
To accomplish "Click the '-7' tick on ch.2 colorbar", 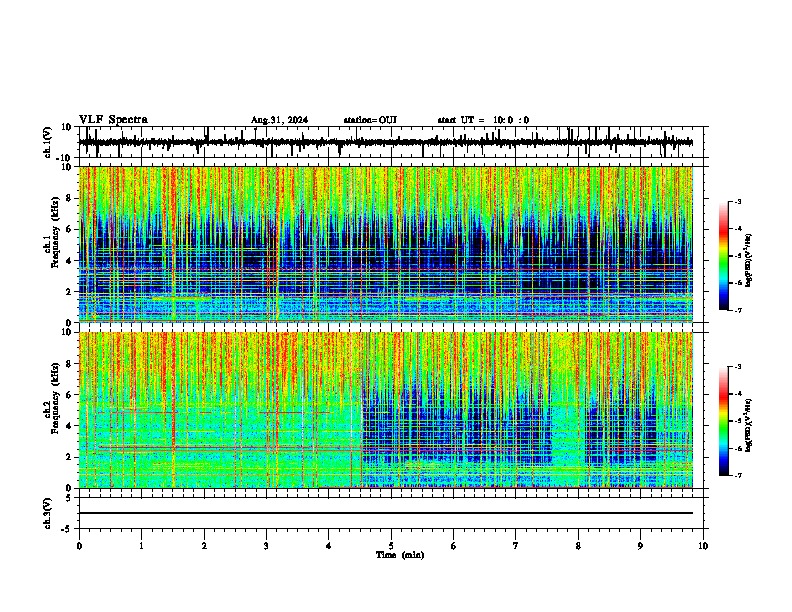I will tap(738, 475).
